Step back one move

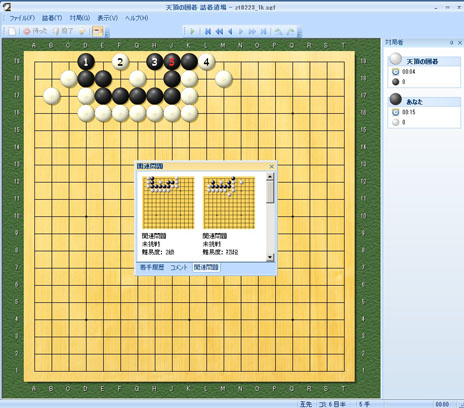pyautogui.click(x=230, y=31)
